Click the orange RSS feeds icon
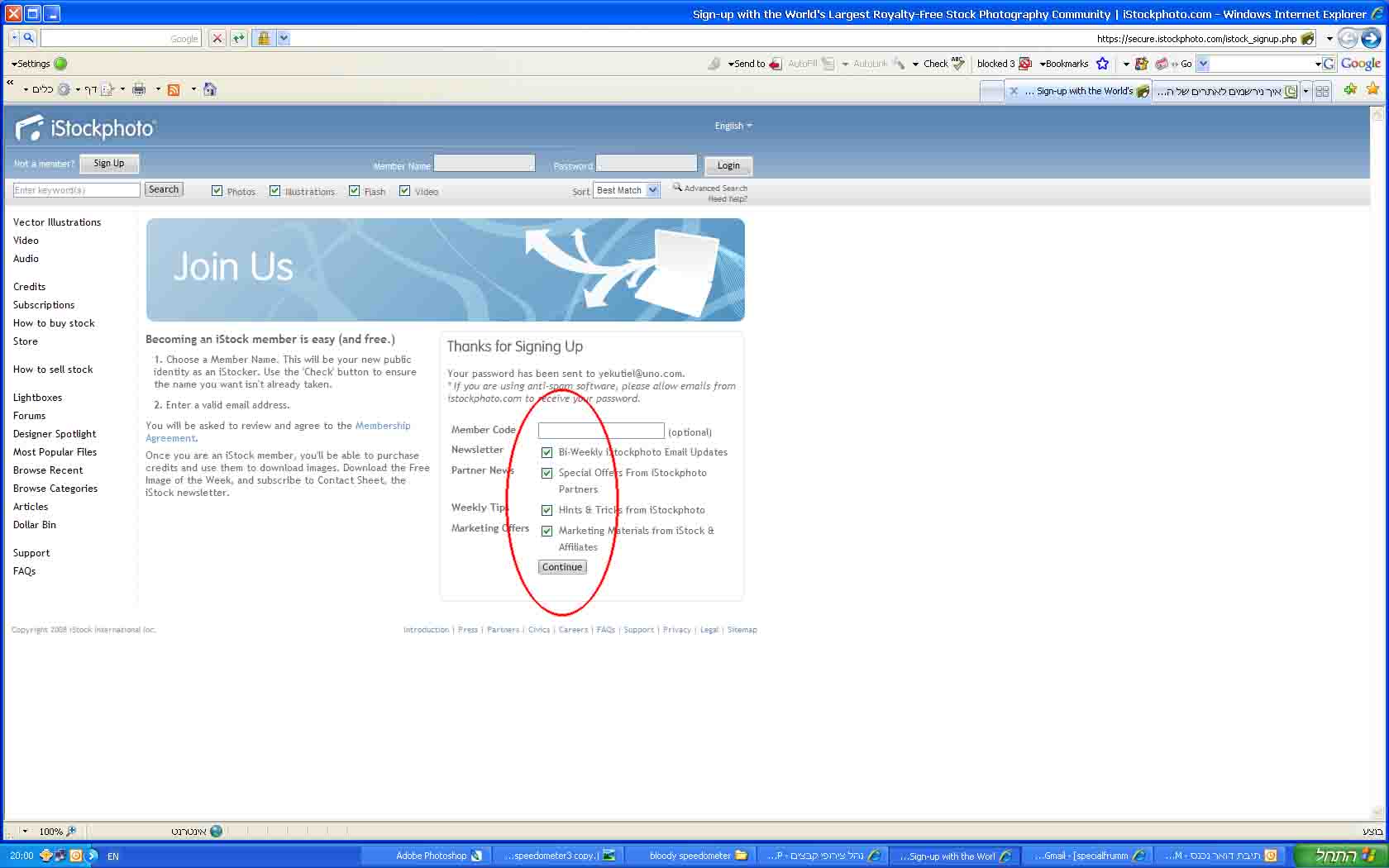1389x868 pixels. [174, 89]
